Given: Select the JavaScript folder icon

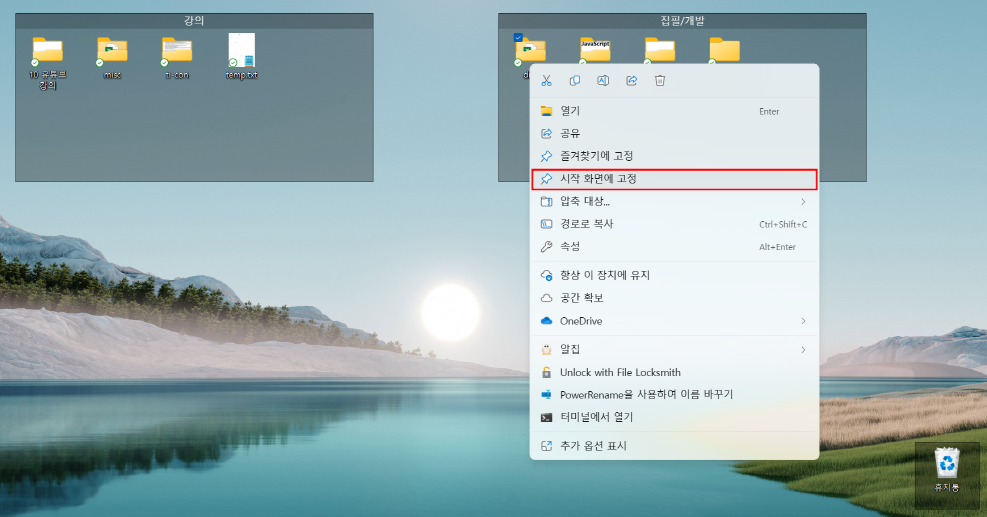Looking at the screenshot, I should 595,50.
